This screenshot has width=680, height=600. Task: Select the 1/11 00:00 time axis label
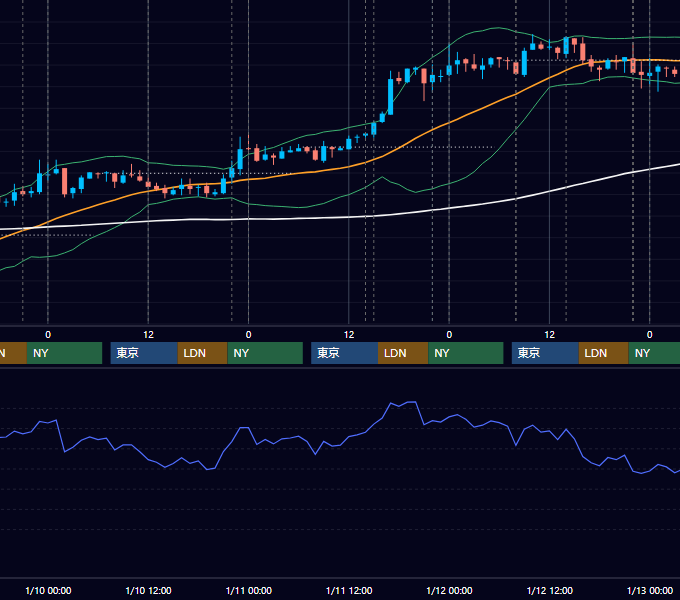coord(248,590)
